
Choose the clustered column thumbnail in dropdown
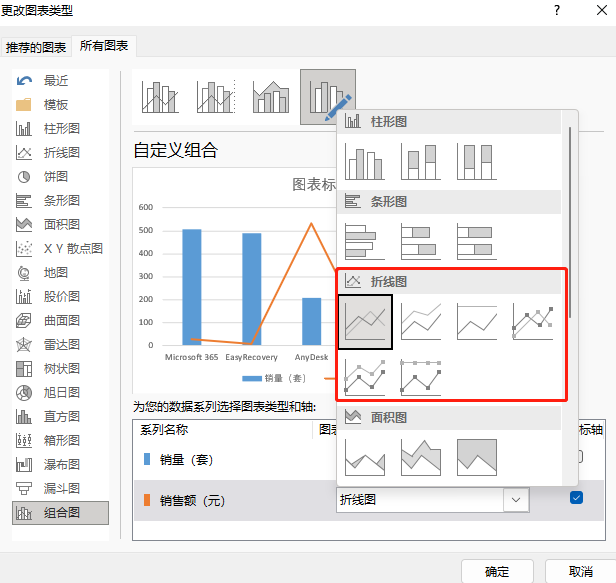[x=365, y=161]
